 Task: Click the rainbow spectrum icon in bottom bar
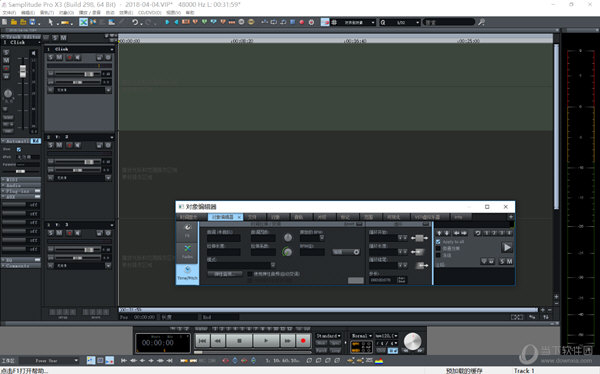(379, 361)
